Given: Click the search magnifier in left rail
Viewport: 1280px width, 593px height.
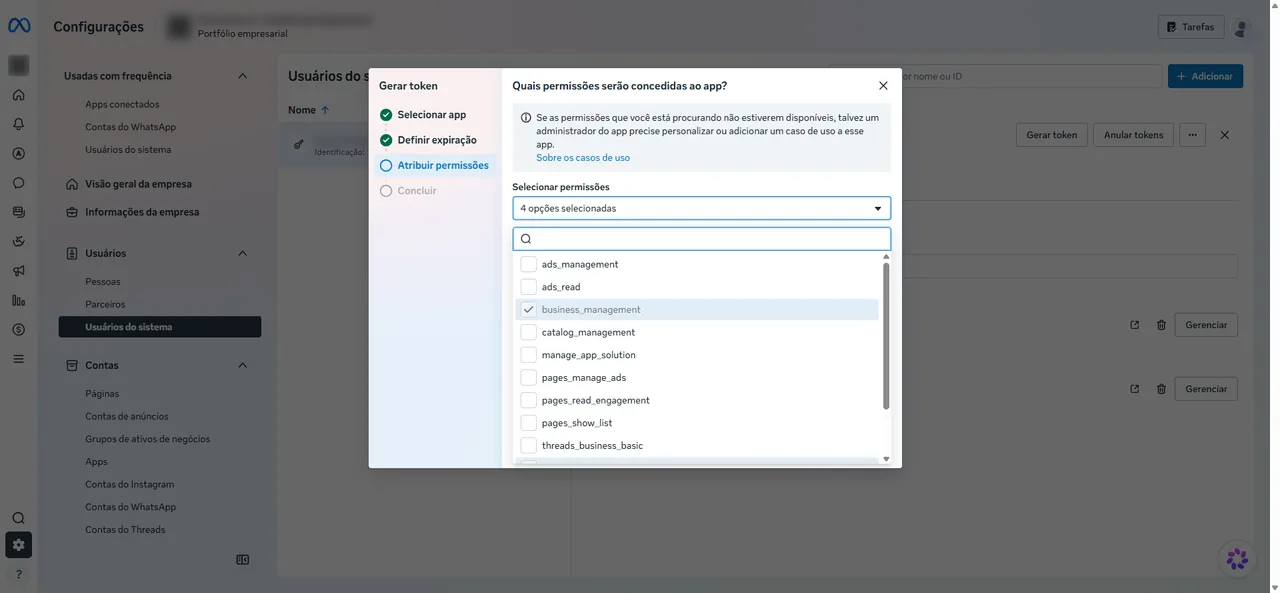Looking at the screenshot, I should coord(18,518).
